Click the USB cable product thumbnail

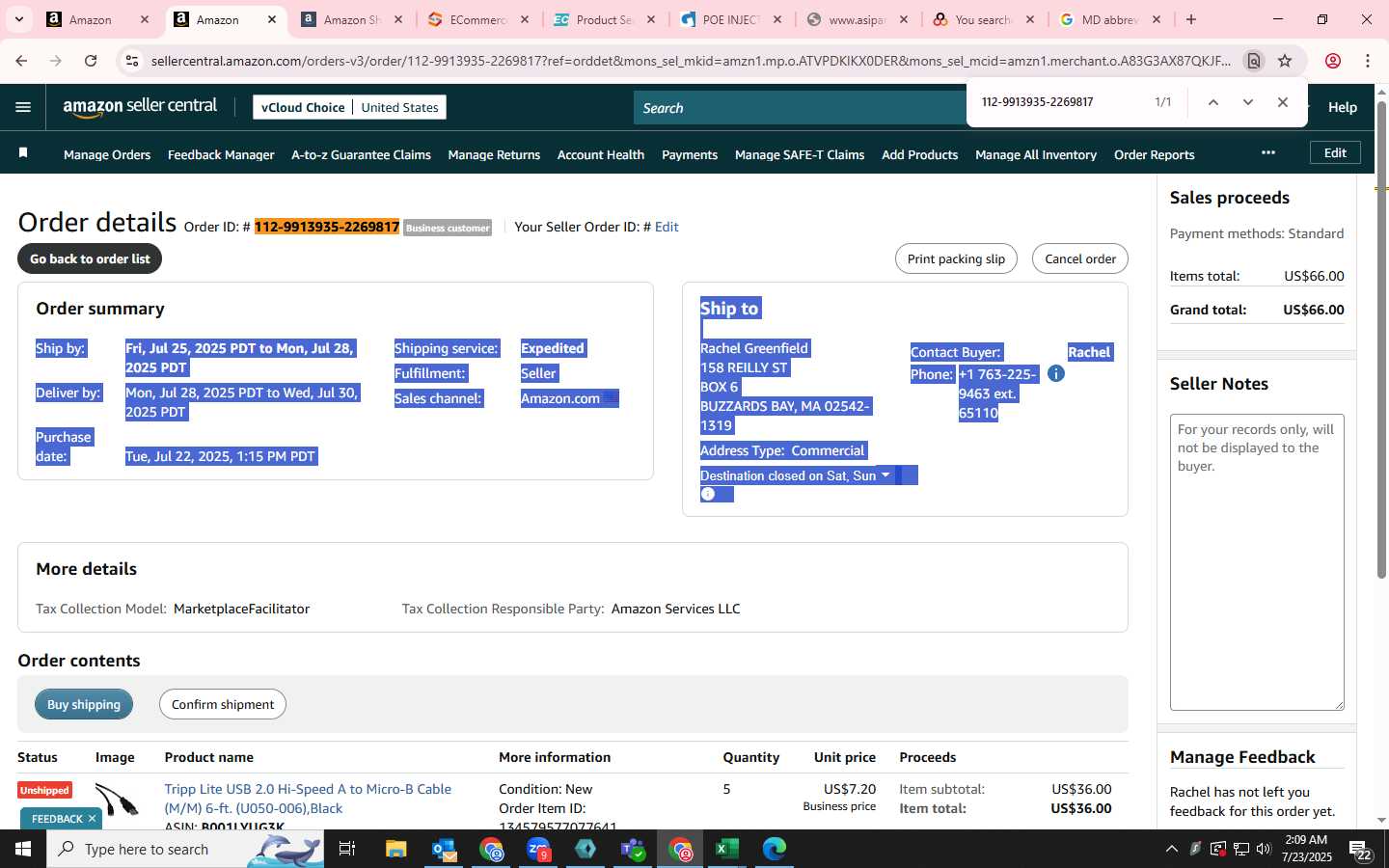point(117,800)
